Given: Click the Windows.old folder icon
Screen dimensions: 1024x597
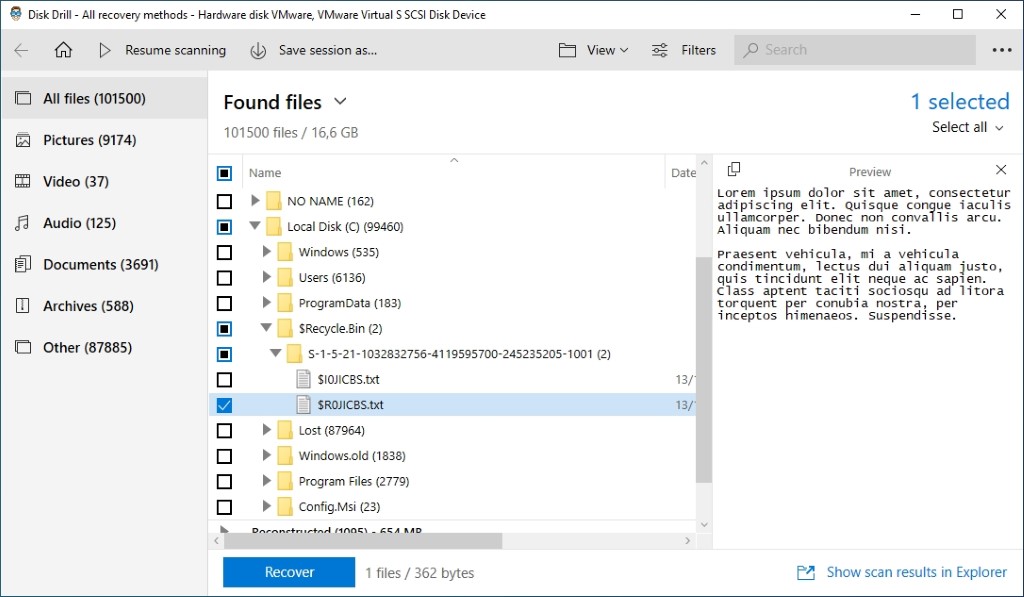Looking at the screenshot, I should click(285, 456).
